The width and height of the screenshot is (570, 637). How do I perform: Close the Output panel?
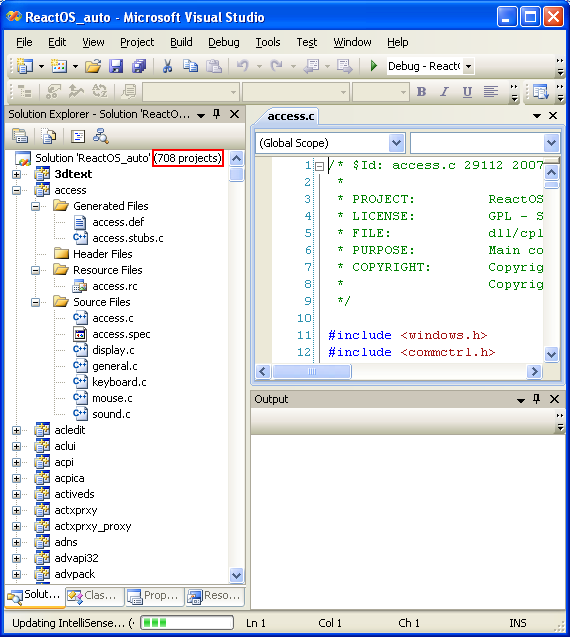[554, 399]
